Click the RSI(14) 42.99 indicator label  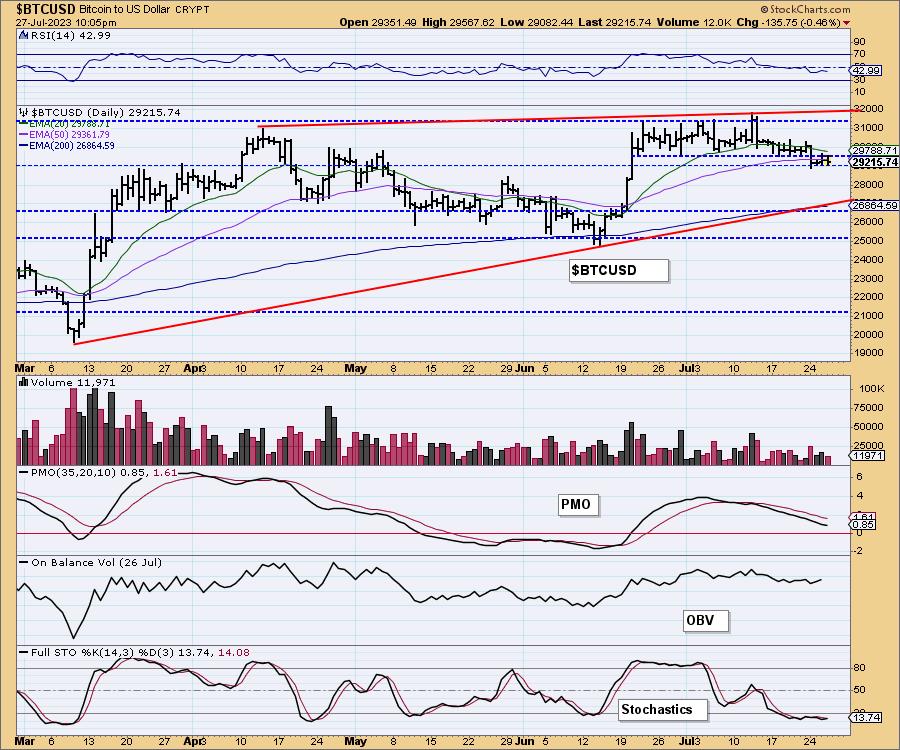pyautogui.click(x=70, y=35)
